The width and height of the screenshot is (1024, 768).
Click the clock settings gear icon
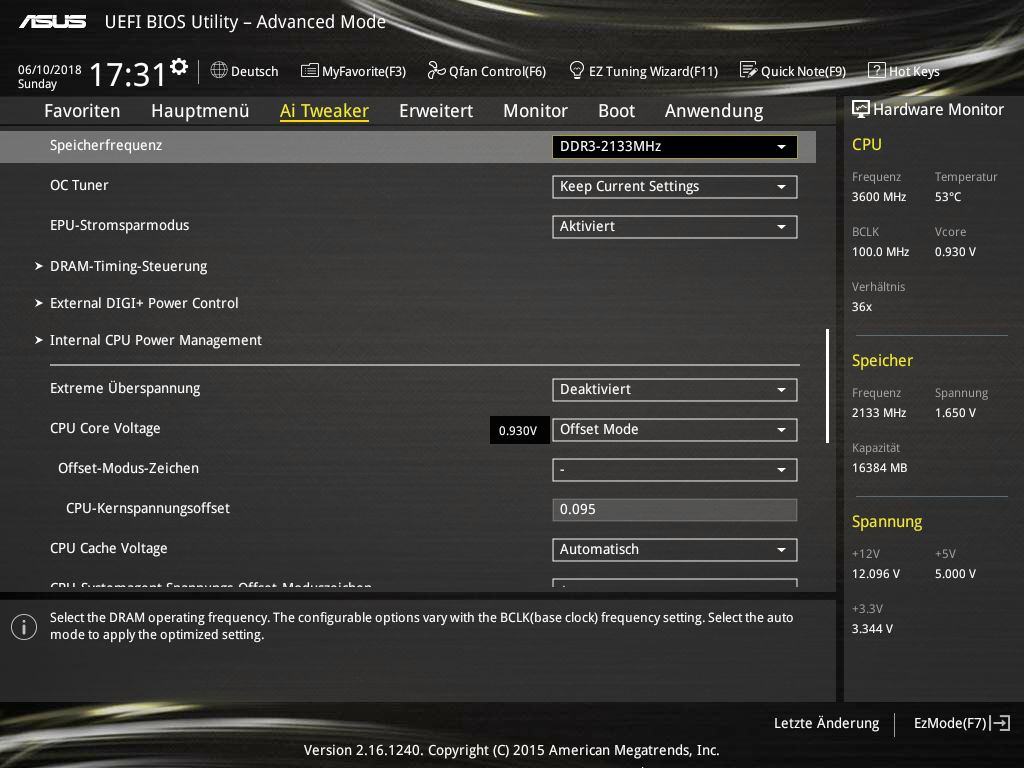click(x=179, y=66)
